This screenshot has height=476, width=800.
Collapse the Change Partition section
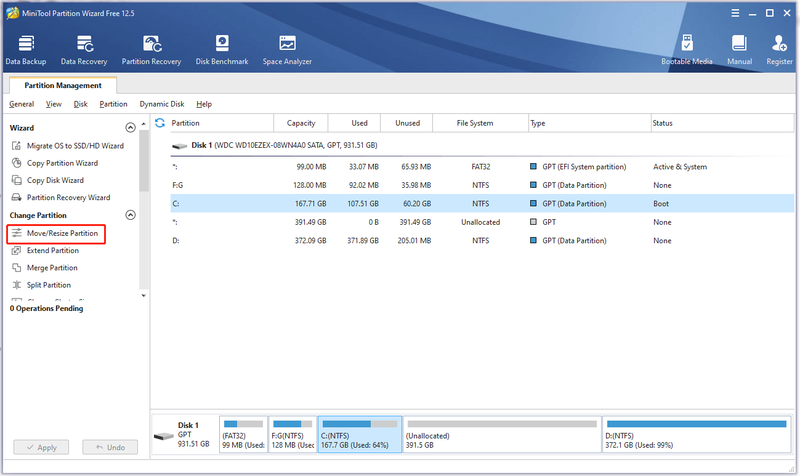pyautogui.click(x=131, y=215)
